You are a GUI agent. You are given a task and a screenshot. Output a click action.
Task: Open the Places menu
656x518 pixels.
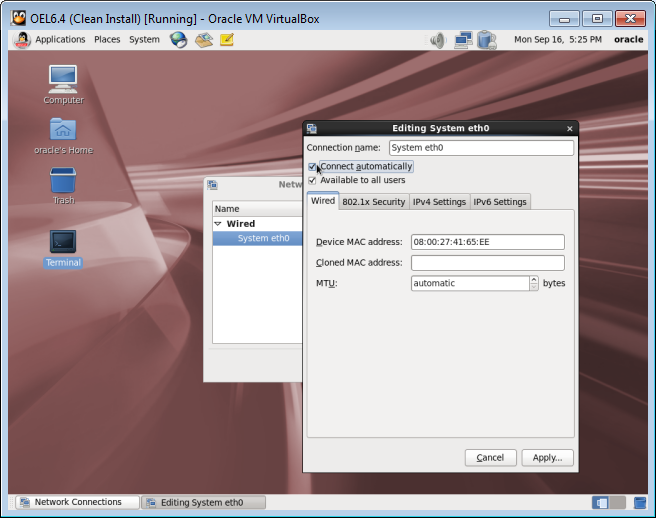pyautogui.click(x=107, y=40)
